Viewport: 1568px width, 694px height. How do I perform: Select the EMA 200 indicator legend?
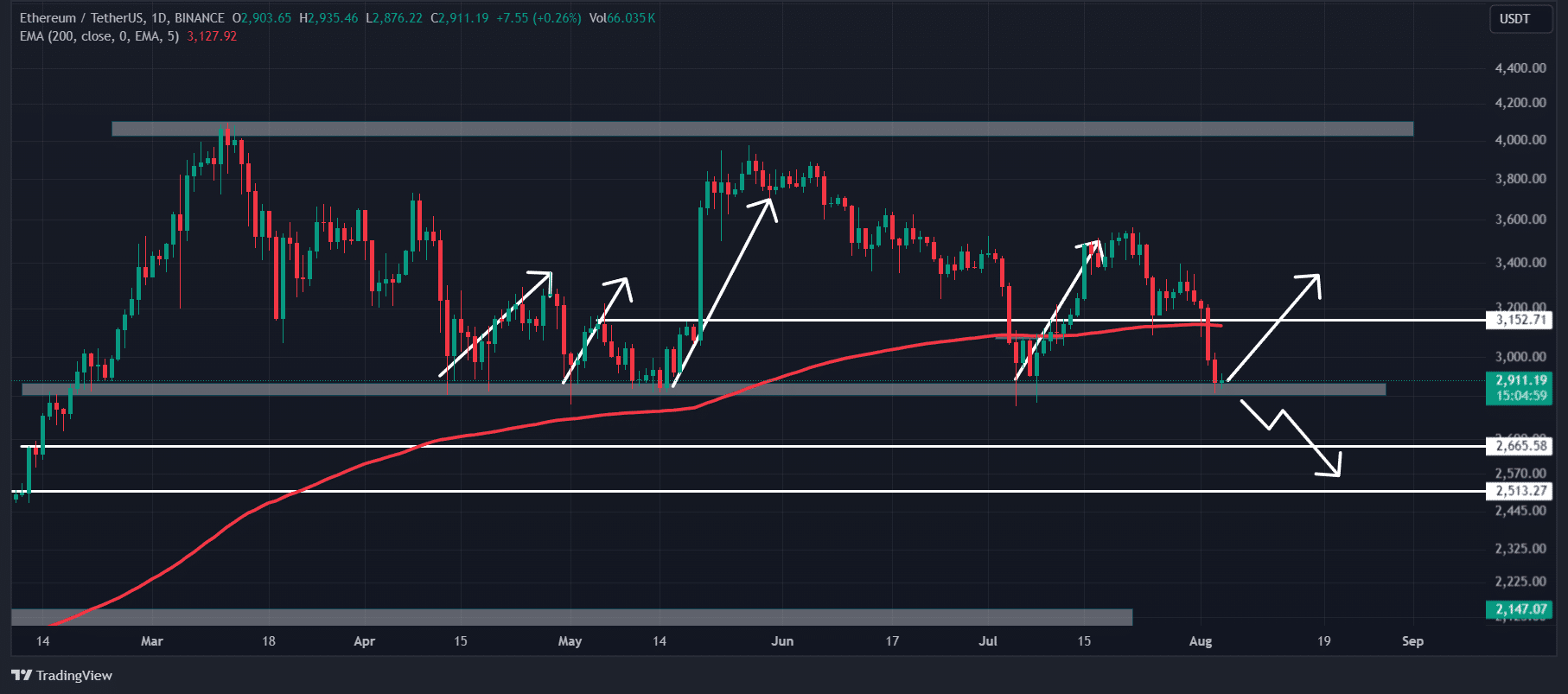click(99, 36)
